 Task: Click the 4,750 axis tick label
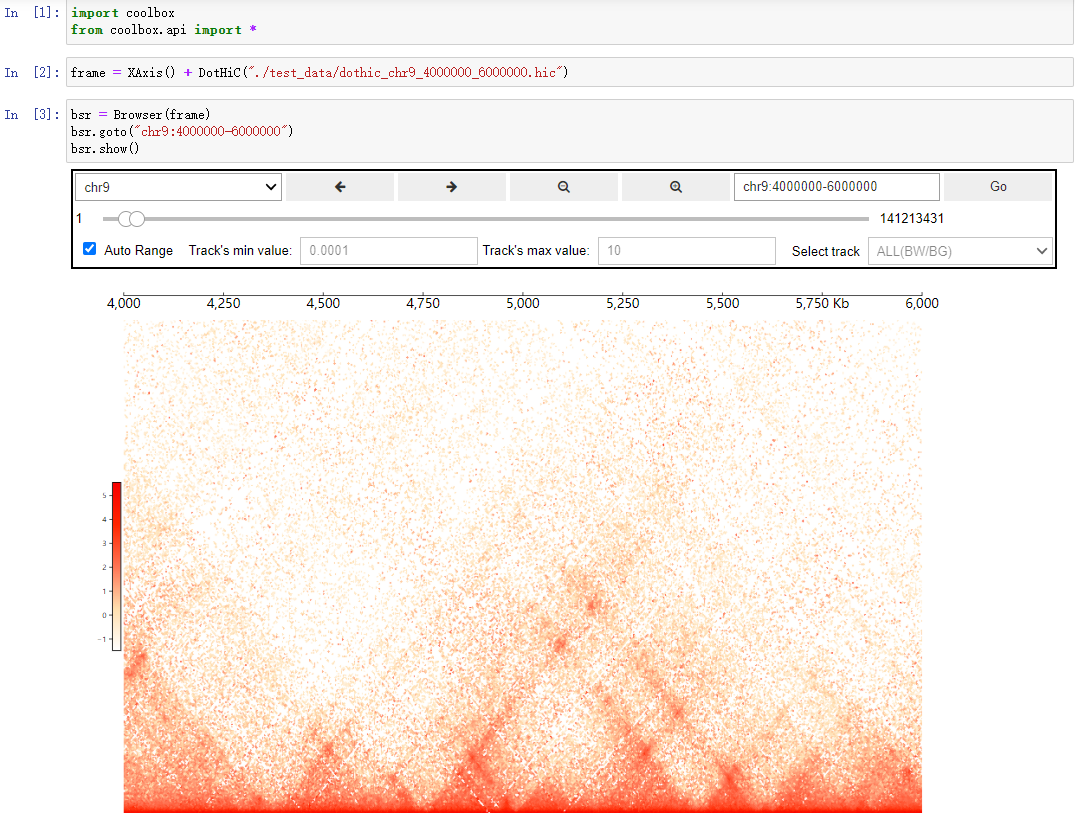point(423,303)
